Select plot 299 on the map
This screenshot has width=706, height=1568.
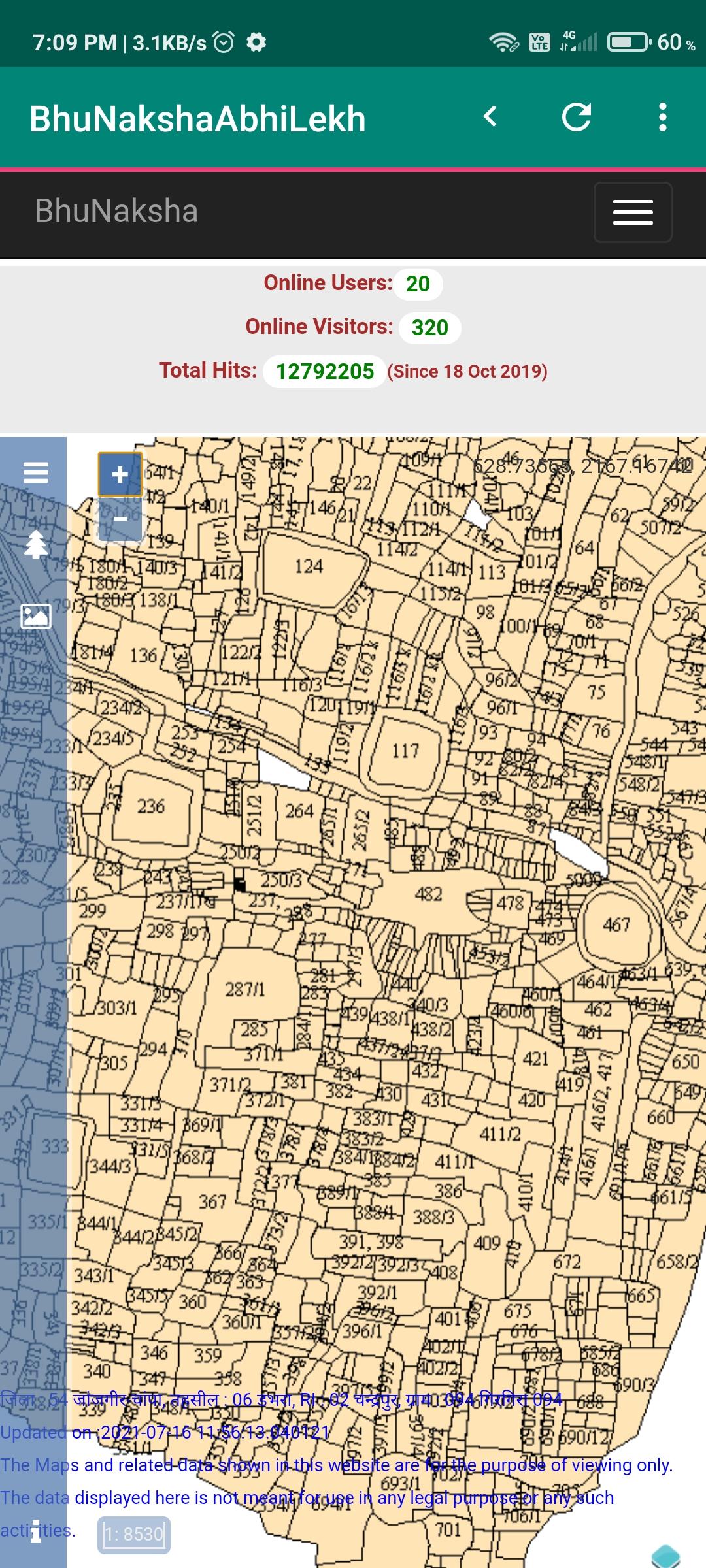(92, 911)
